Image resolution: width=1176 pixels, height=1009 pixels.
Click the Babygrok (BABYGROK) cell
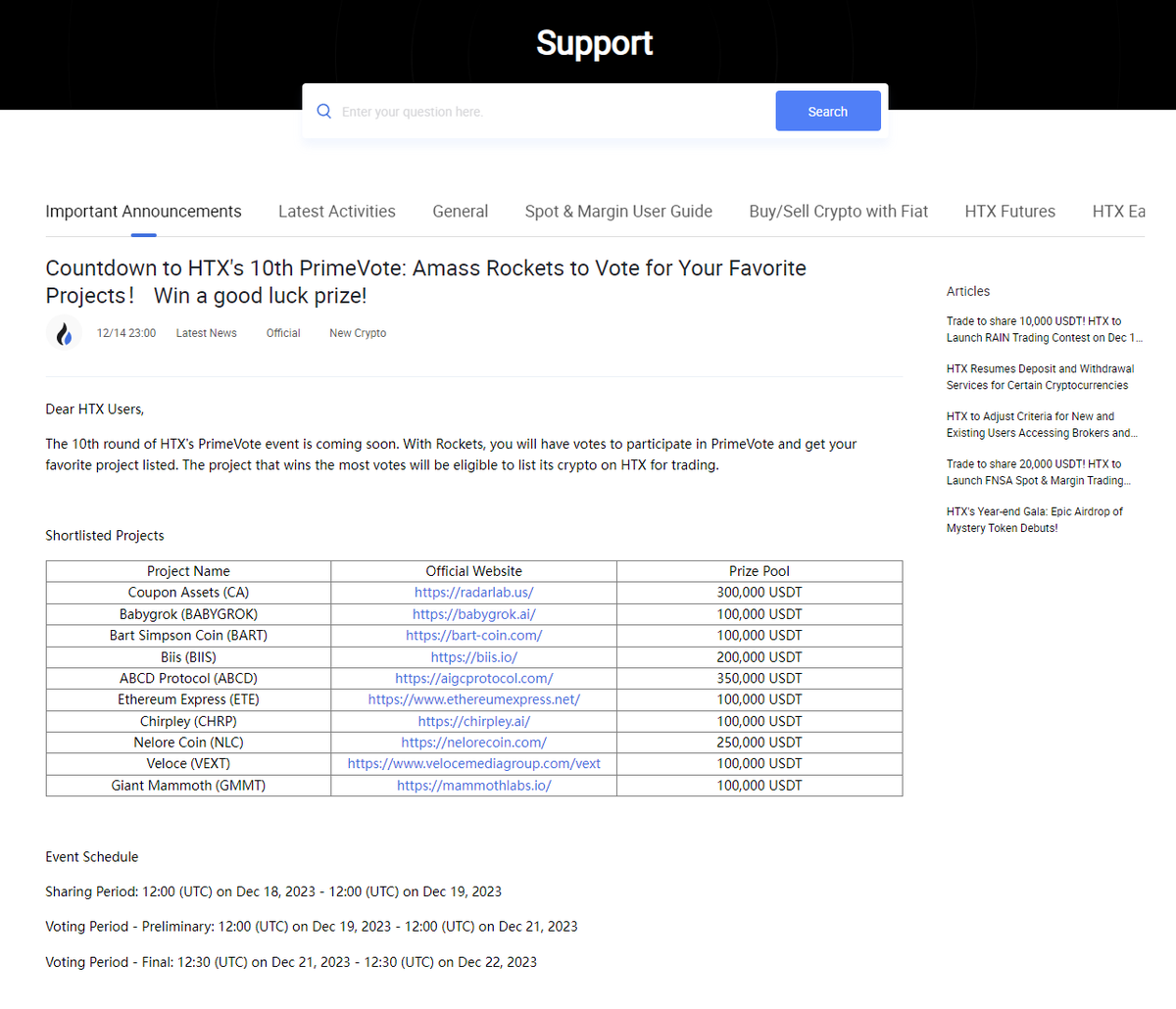188,614
